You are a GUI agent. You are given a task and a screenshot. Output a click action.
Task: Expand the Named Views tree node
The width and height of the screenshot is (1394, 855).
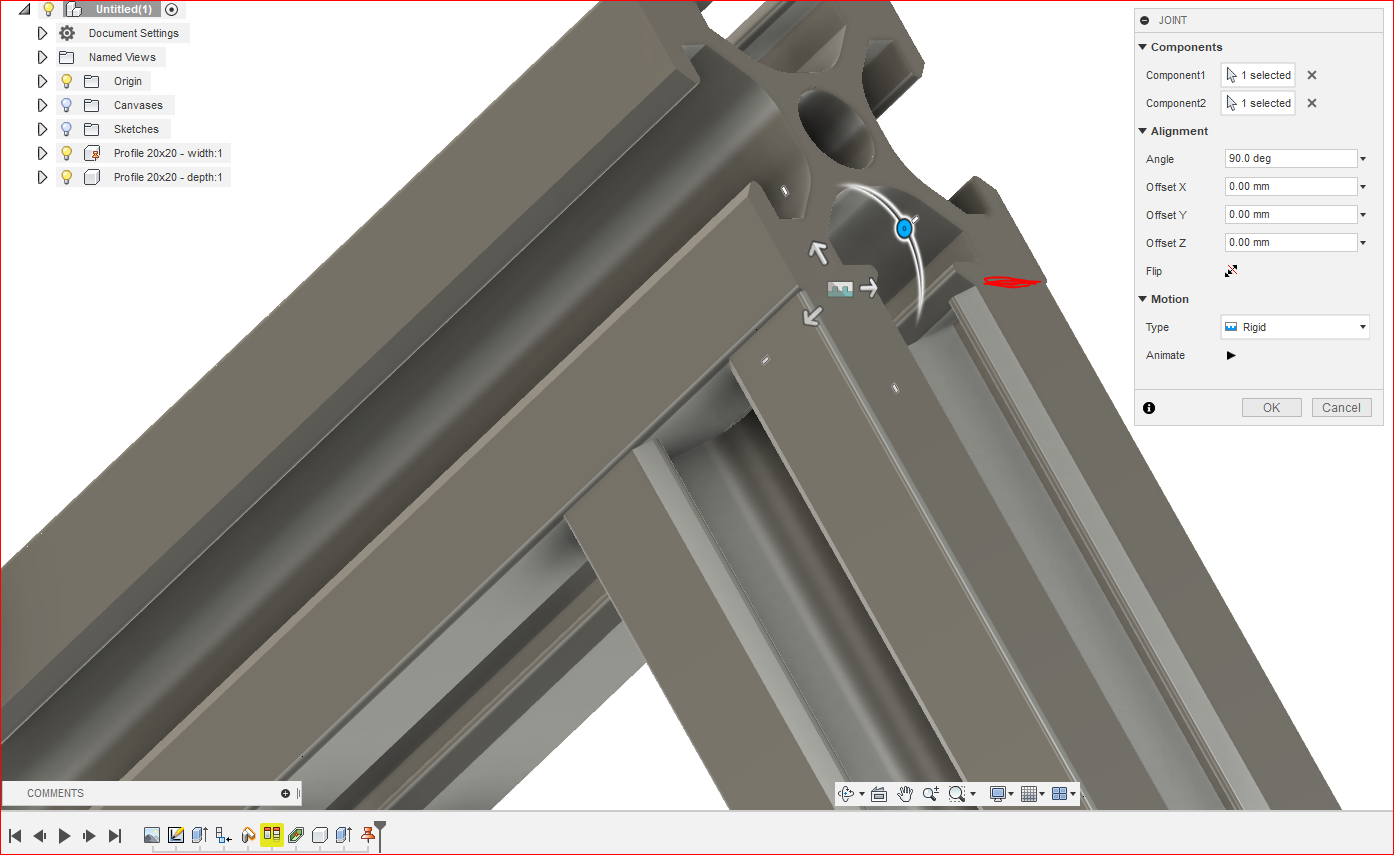click(x=41, y=56)
